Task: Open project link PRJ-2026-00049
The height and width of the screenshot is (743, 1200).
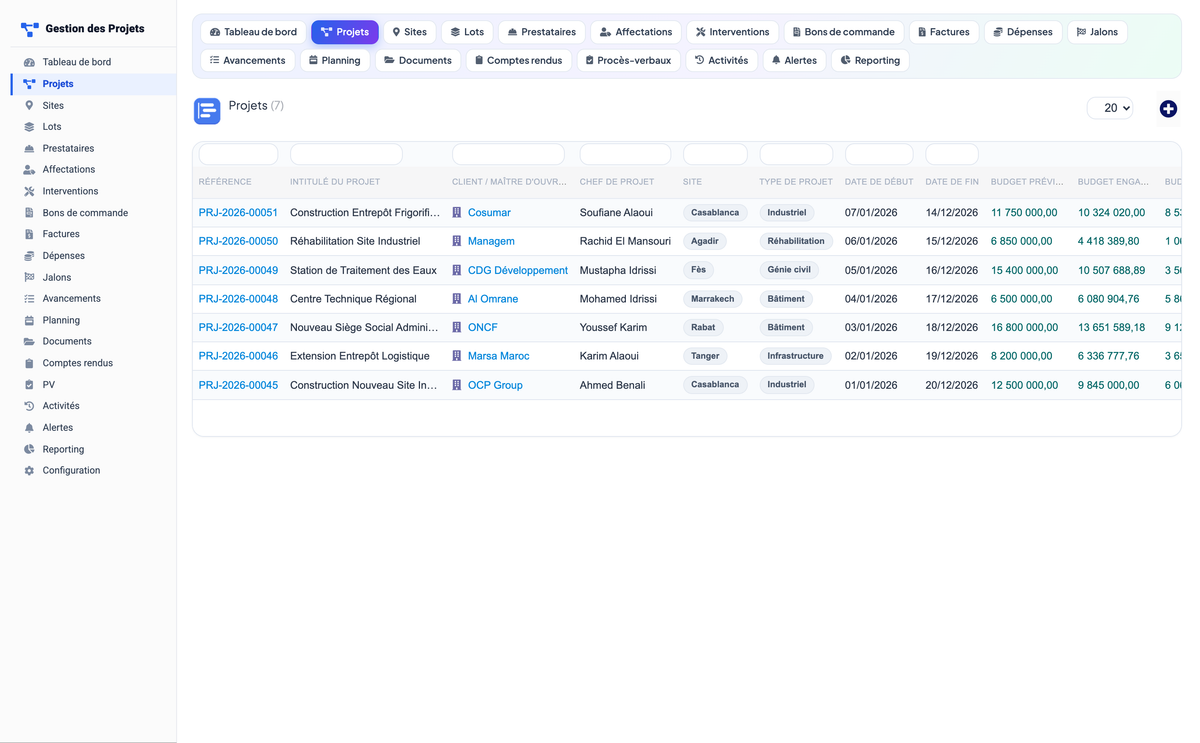Action: click(238, 270)
